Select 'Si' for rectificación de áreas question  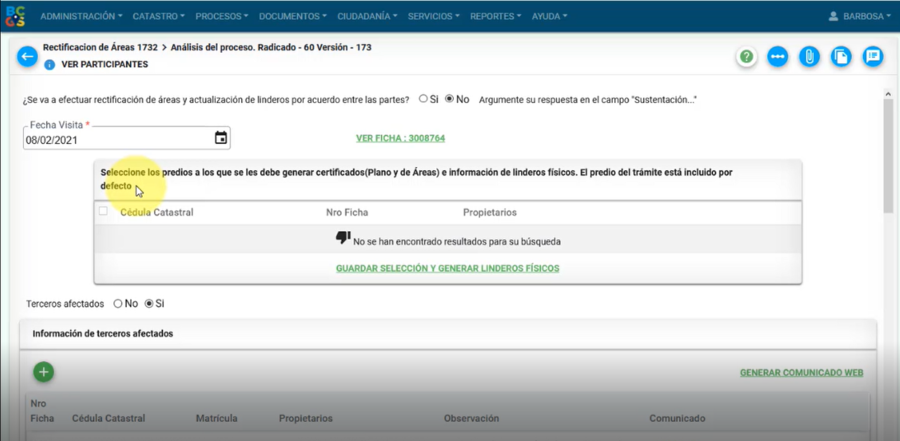point(423,99)
